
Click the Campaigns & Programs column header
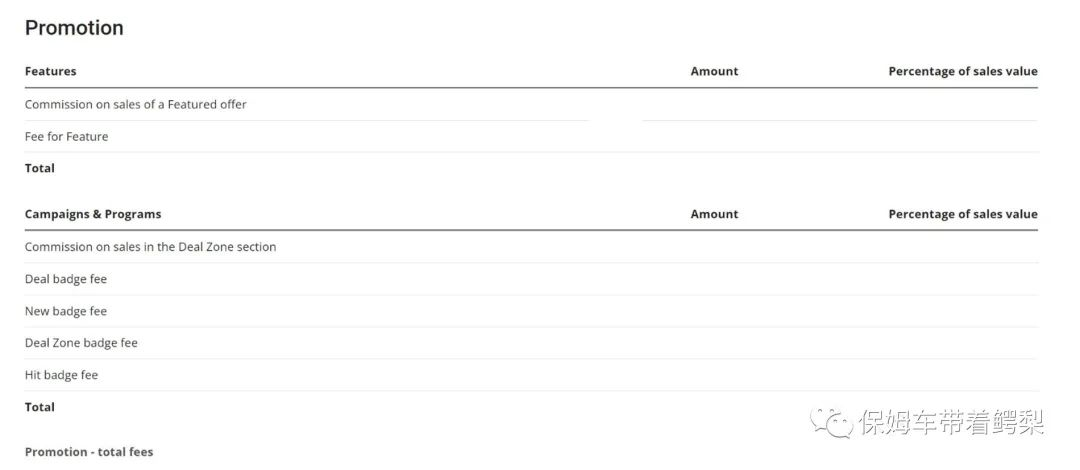(93, 214)
